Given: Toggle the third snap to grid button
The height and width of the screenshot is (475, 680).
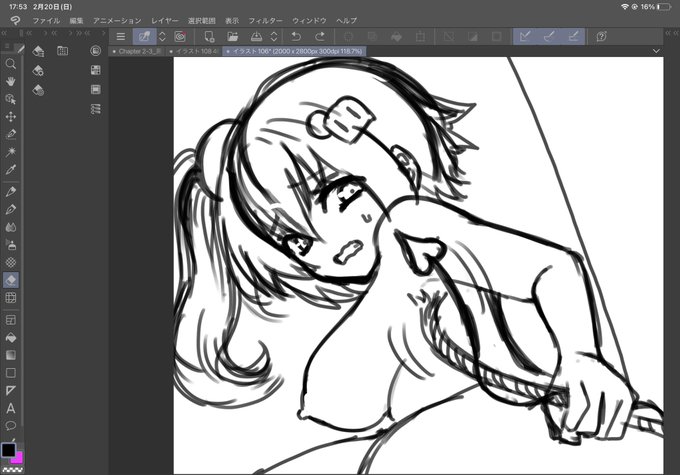Looking at the screenshot, I should [573, 36].
